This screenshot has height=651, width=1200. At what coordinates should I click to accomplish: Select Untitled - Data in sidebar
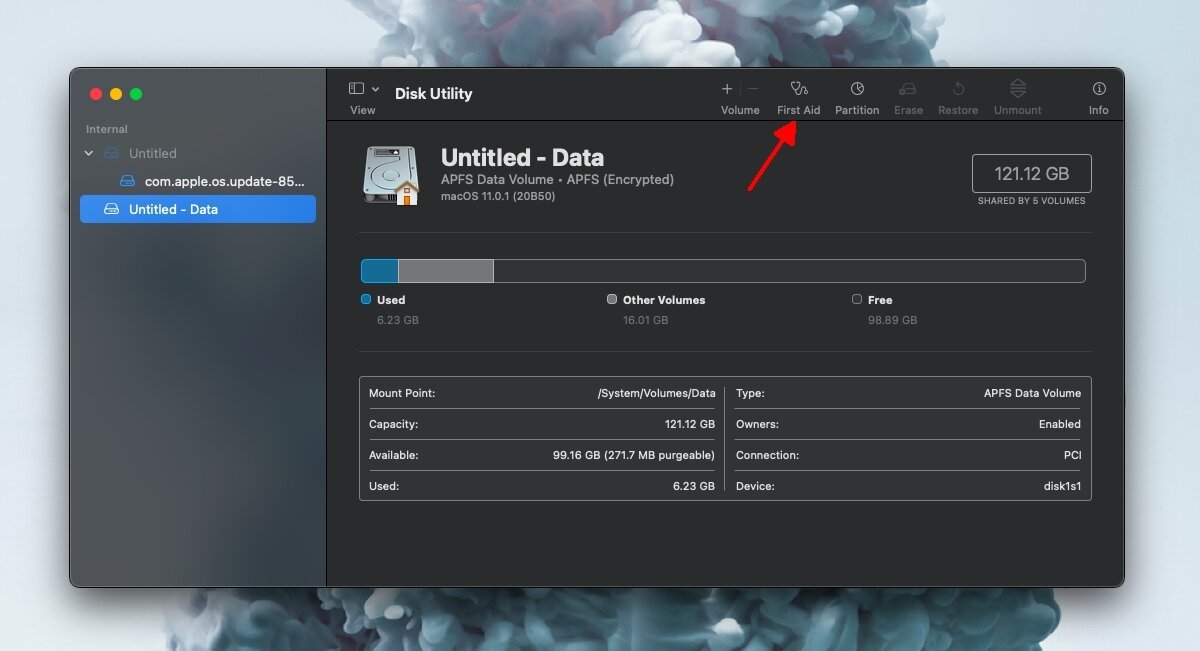coord(173,209)
